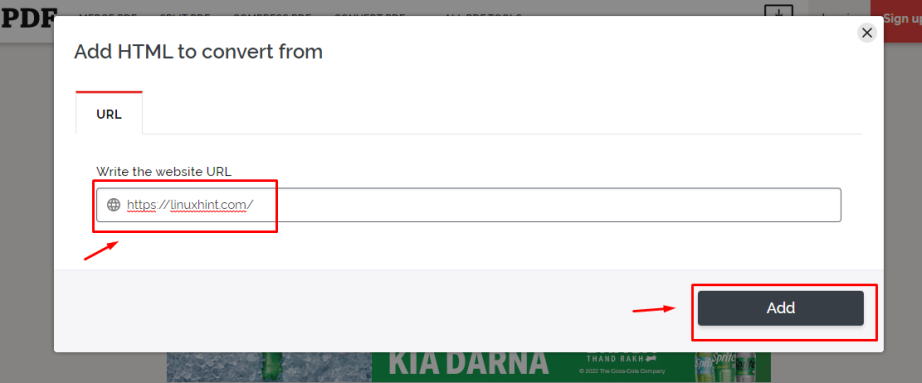The width and height of the screenshot is (922, 383).
Task: Click the linuxhint.com text in URL field
Action: point(210,205)
